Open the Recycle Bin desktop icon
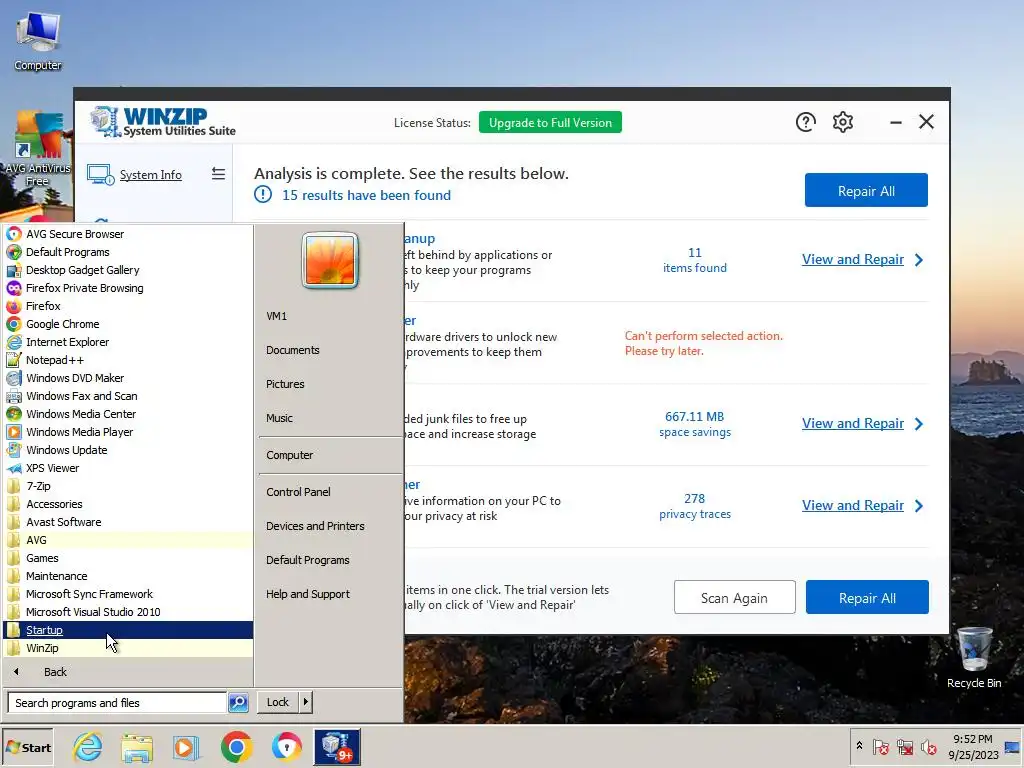Screen dimensions: 1024x768 974,658
